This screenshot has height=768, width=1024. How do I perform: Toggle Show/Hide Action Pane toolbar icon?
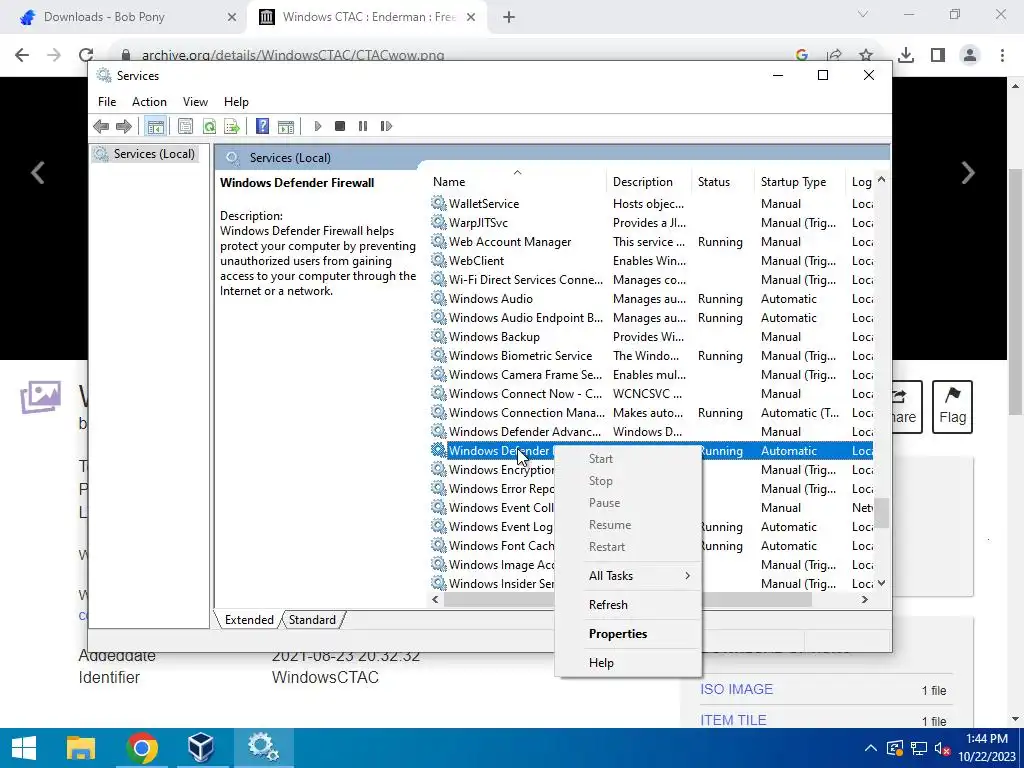286,126
